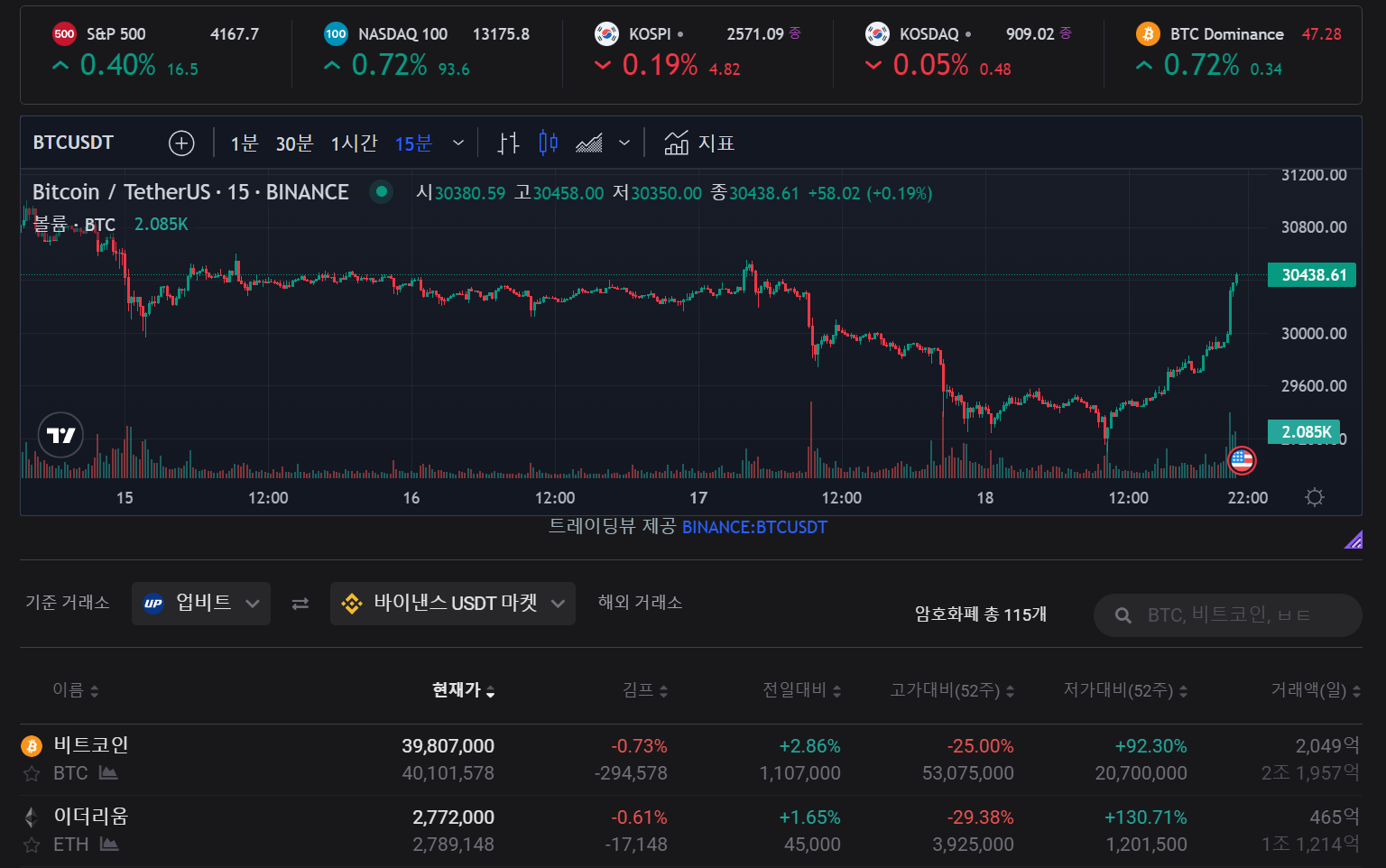Open the 업비트 base exchange dropdown
This screenshot has height=868, width=1386.
coord(201,604)
